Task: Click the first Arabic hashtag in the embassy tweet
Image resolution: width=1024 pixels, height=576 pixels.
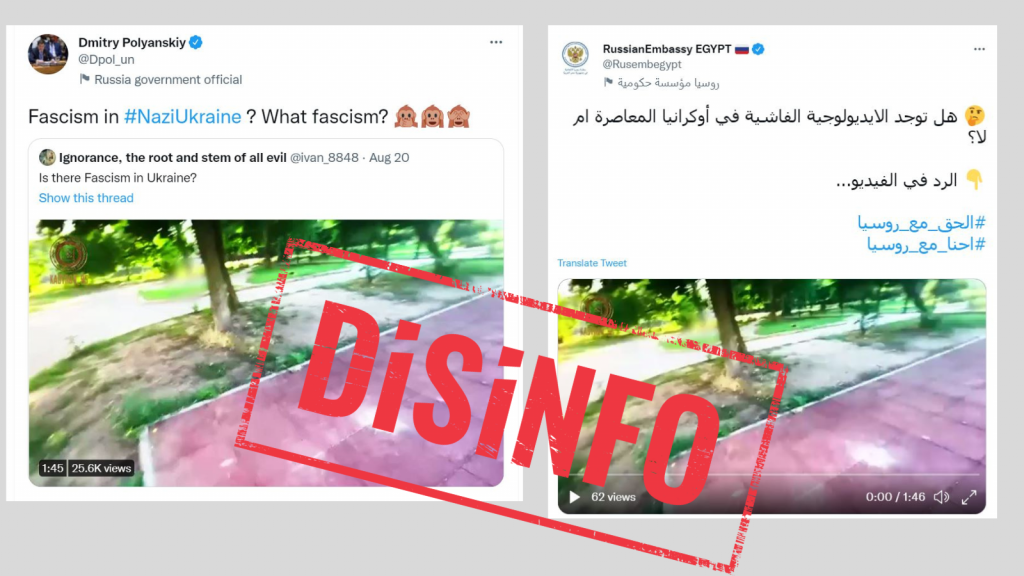Action: (921, 223)
